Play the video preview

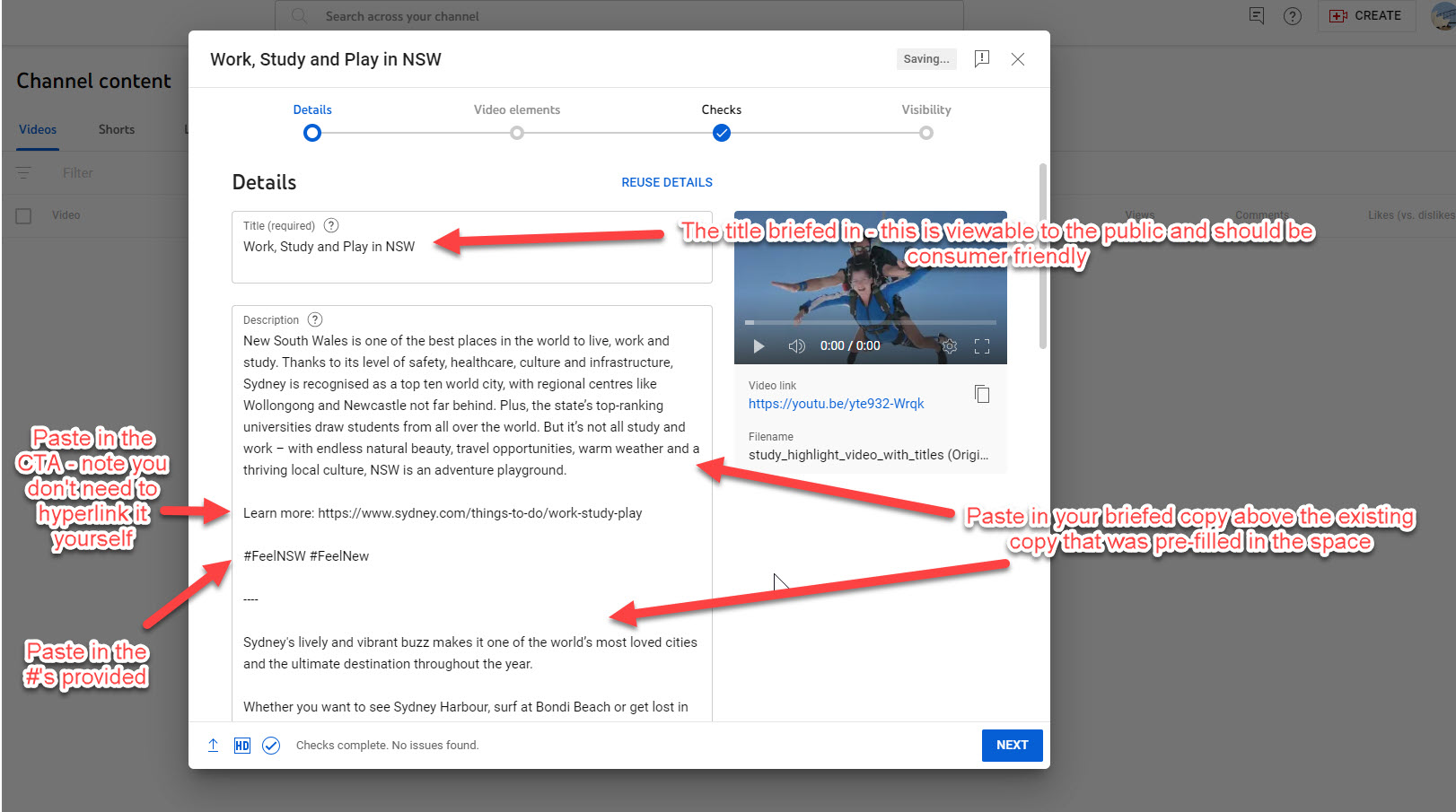click(759, 346)
